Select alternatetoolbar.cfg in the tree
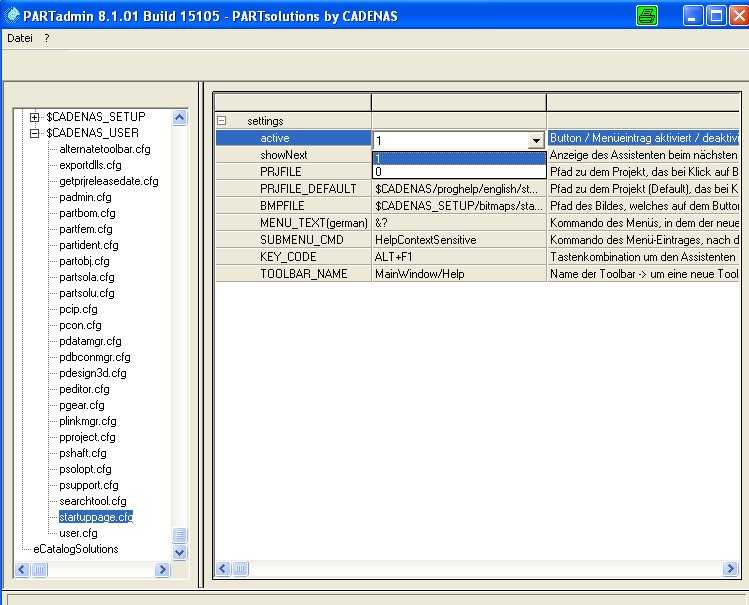Screen dimensions: 749x605 pyautogui.click(x=105, y=149)
